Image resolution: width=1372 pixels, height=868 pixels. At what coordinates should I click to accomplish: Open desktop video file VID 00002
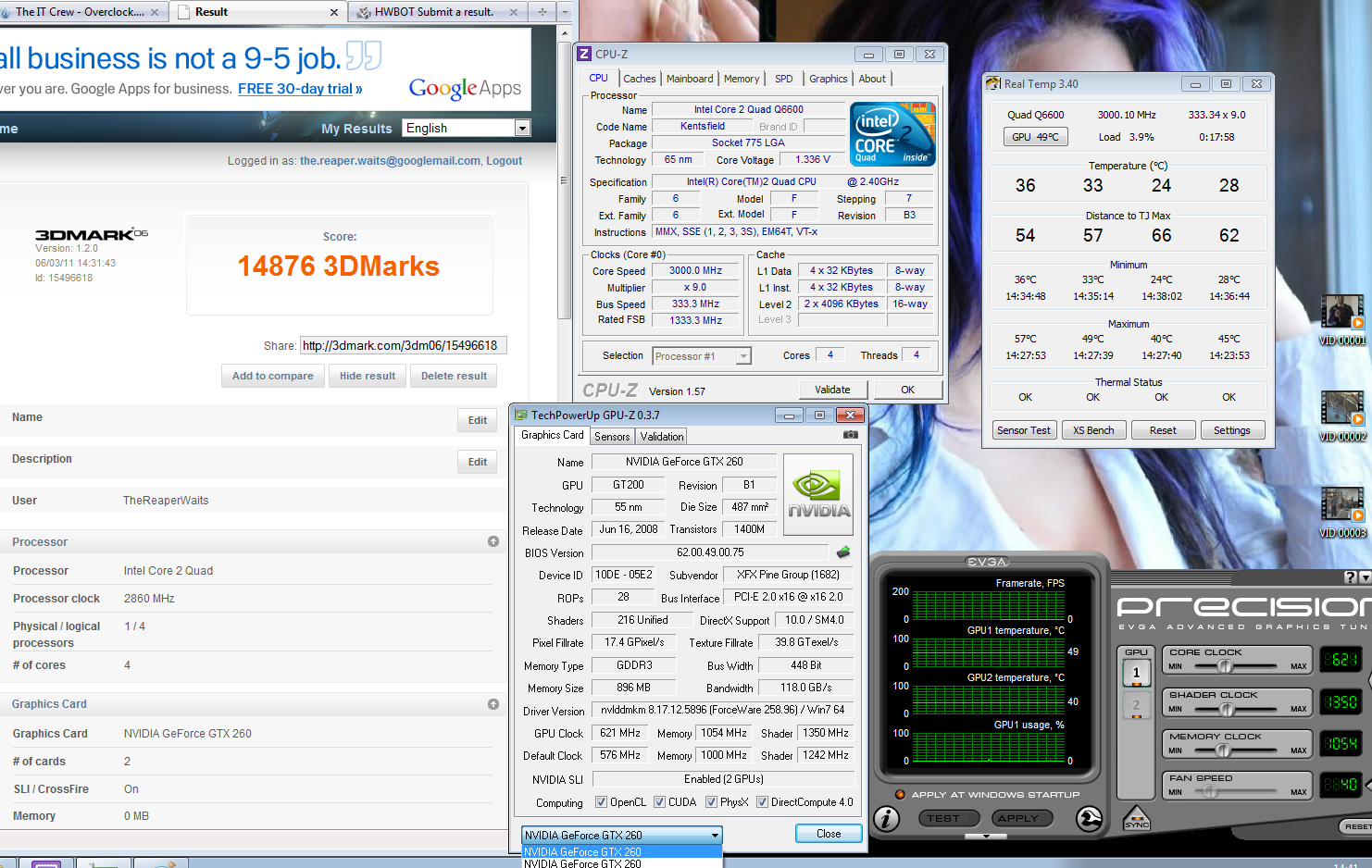pyautogui.click(x=1341, y=415)
